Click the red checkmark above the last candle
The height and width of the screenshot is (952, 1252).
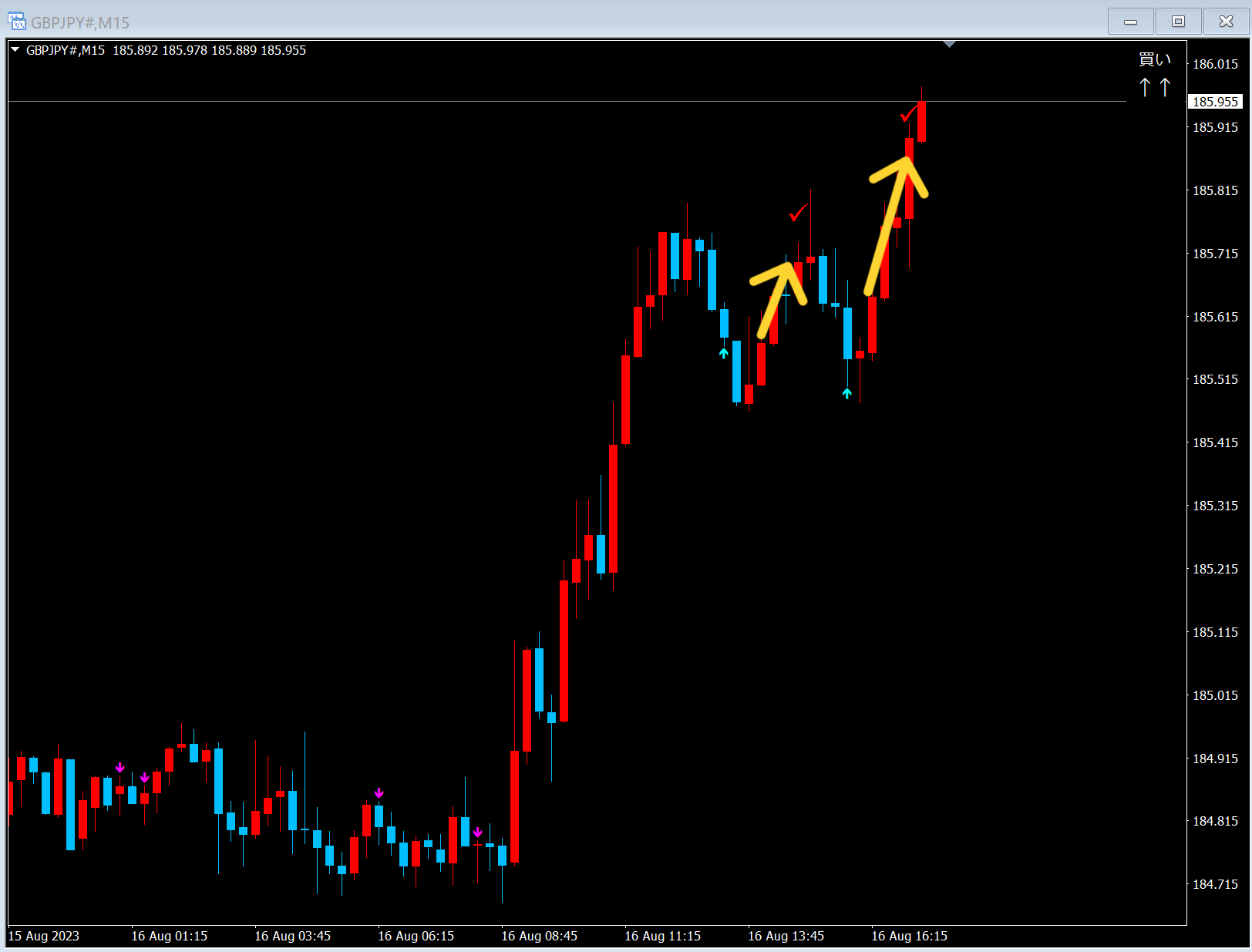coord(909,113)
